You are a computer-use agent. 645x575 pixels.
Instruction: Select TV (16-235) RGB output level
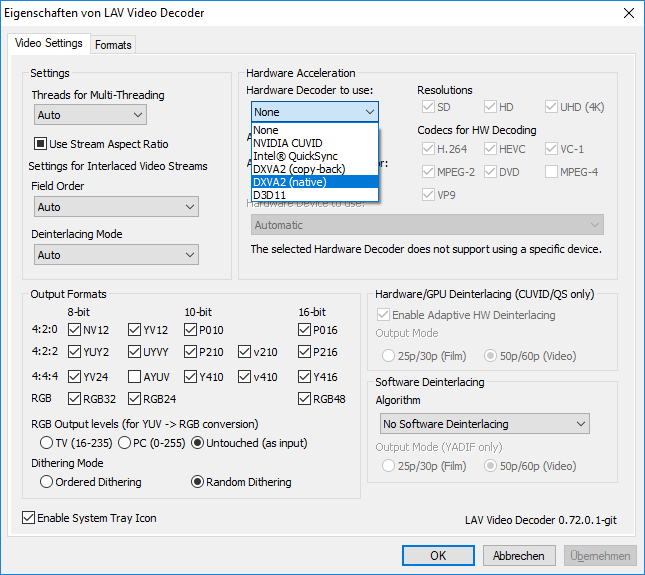point(46,443)
